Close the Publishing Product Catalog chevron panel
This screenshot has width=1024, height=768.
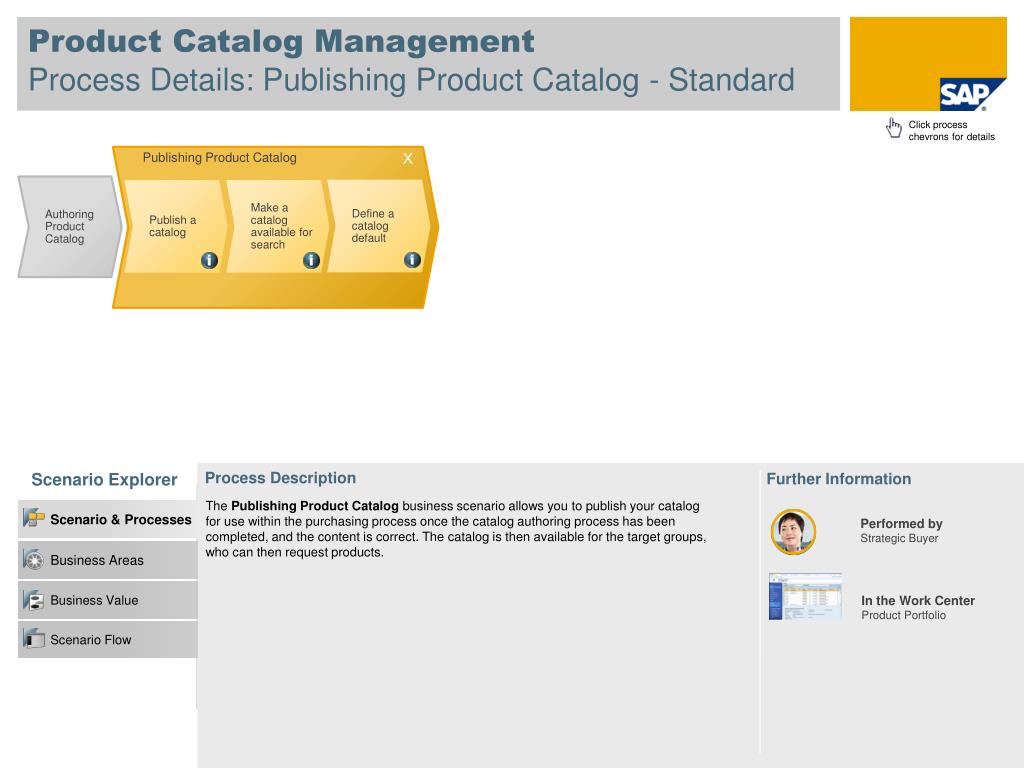(x=408, y=158)
